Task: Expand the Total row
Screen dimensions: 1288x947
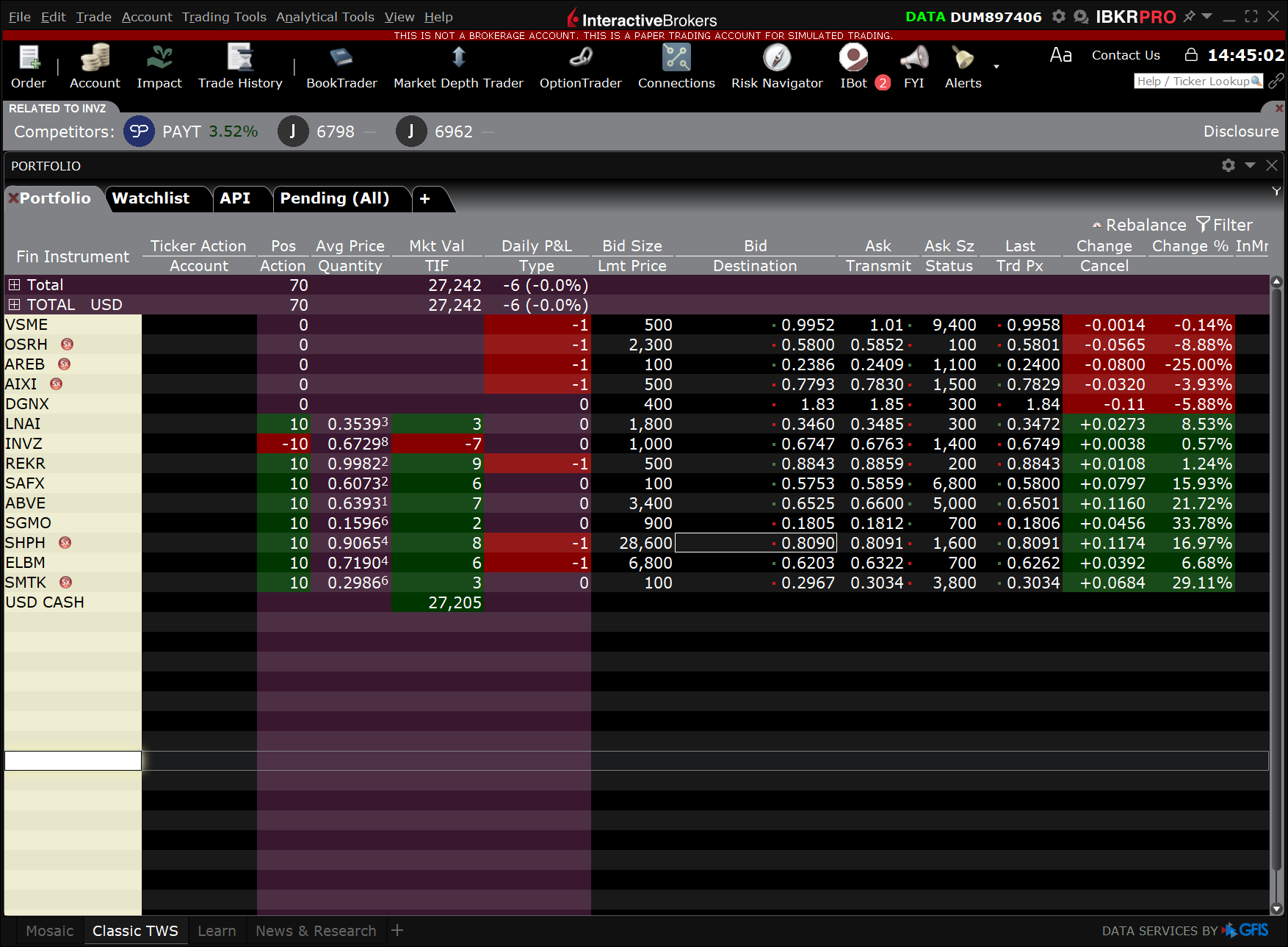Action: click(x=14, y=284)
